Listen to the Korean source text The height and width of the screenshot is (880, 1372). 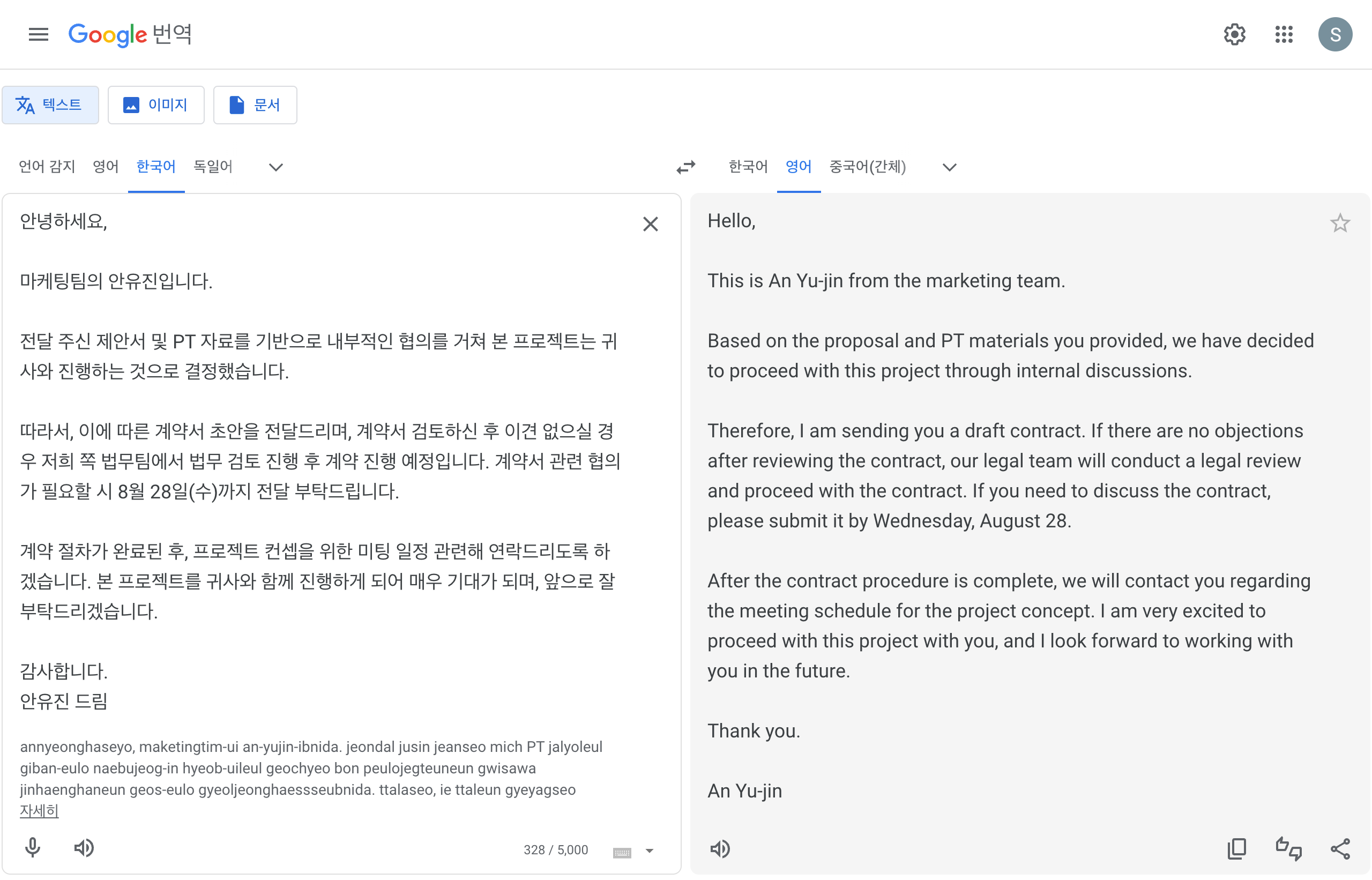coord(84,848)
